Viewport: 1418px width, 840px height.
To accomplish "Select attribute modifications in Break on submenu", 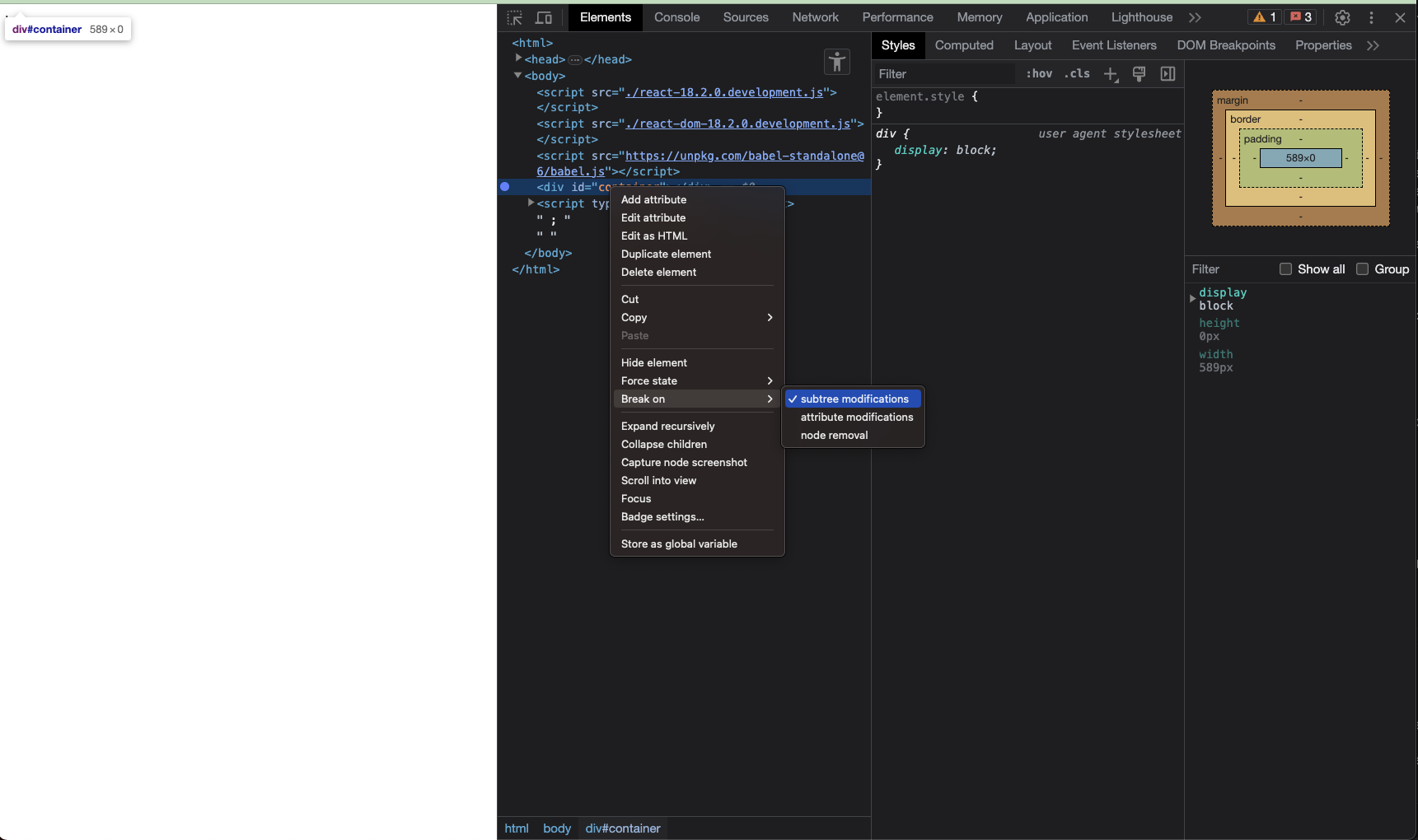I will coord(856,417).
